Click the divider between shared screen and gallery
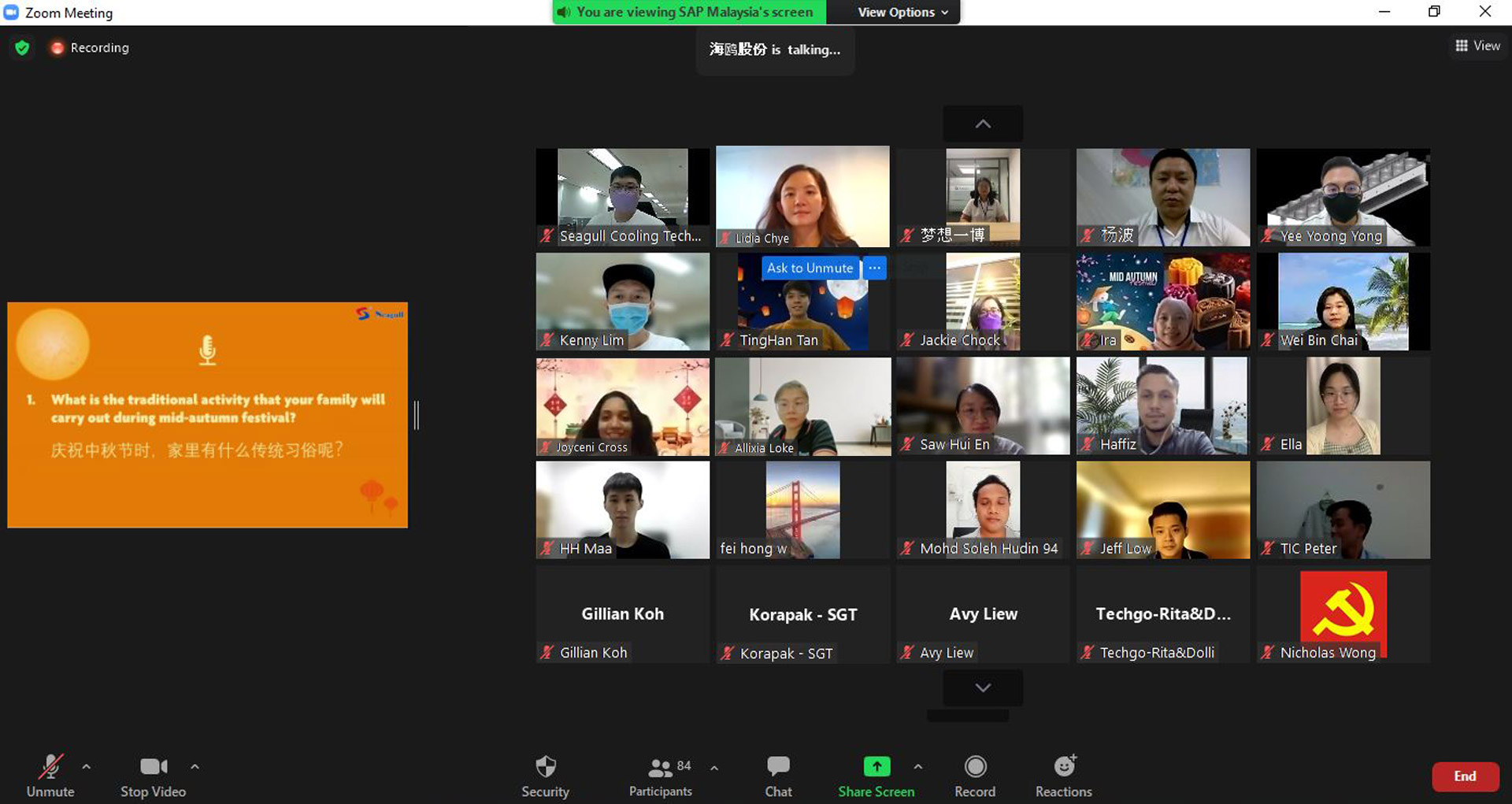Image resolution: width=1512 pixels, height=804 pixels. 417,415
